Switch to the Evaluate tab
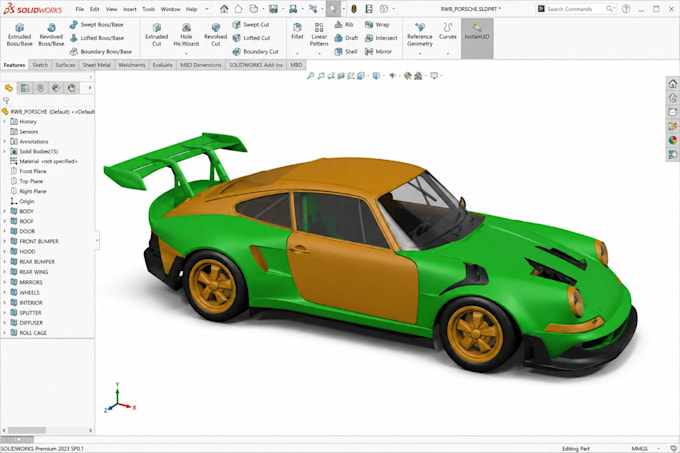The width and height of the screenshot is (680, 453). 162,65
